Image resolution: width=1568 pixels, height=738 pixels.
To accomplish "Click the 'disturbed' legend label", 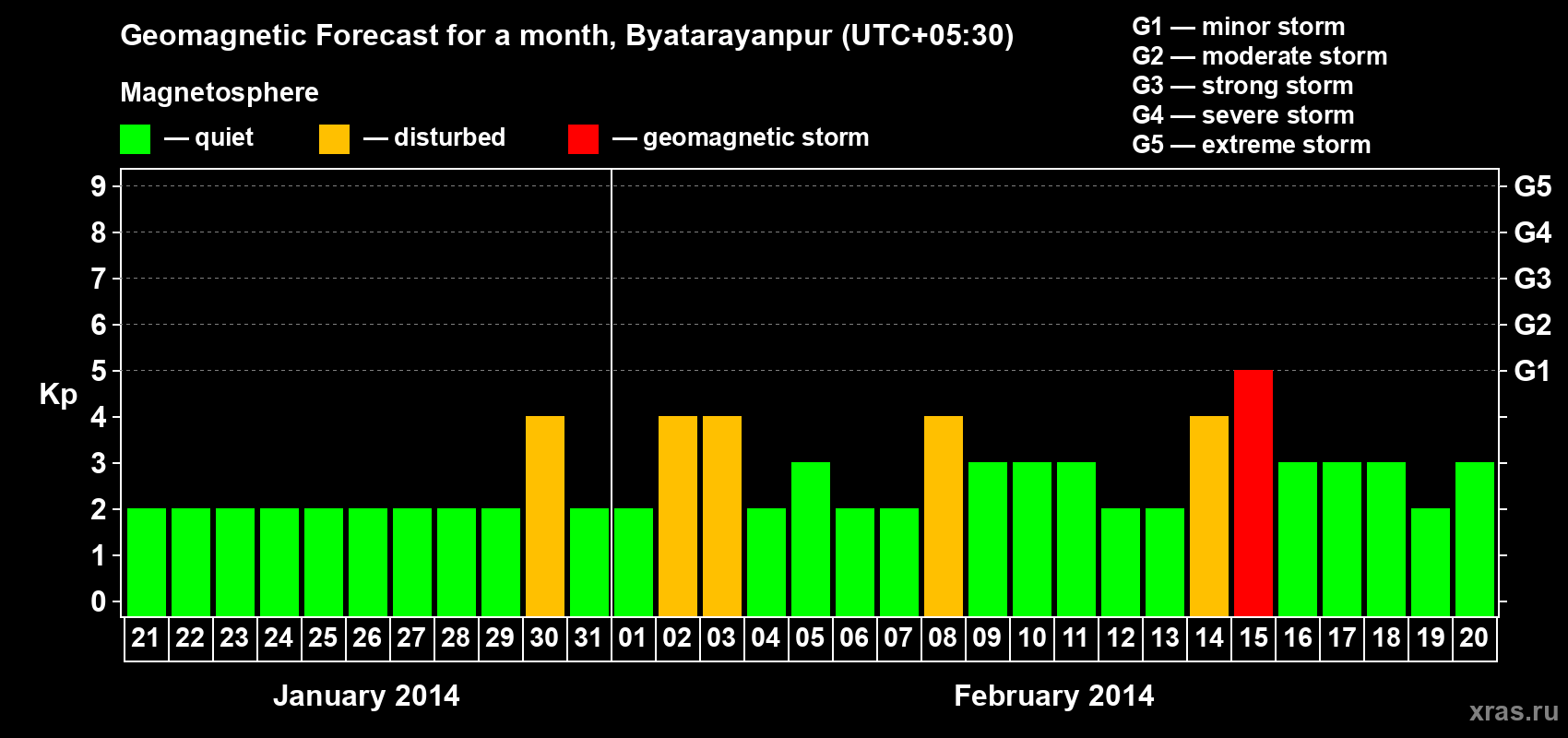I will [449, 137].
